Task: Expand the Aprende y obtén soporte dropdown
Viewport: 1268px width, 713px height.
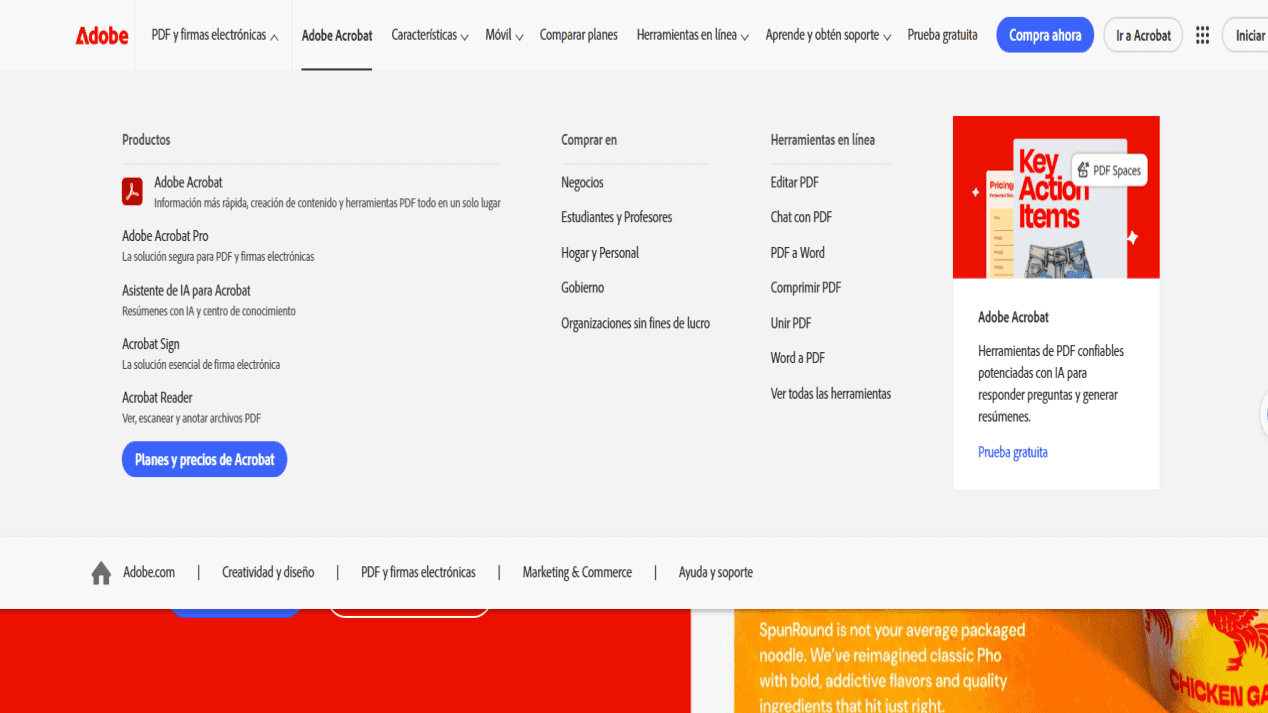Action: coord(828,35)
